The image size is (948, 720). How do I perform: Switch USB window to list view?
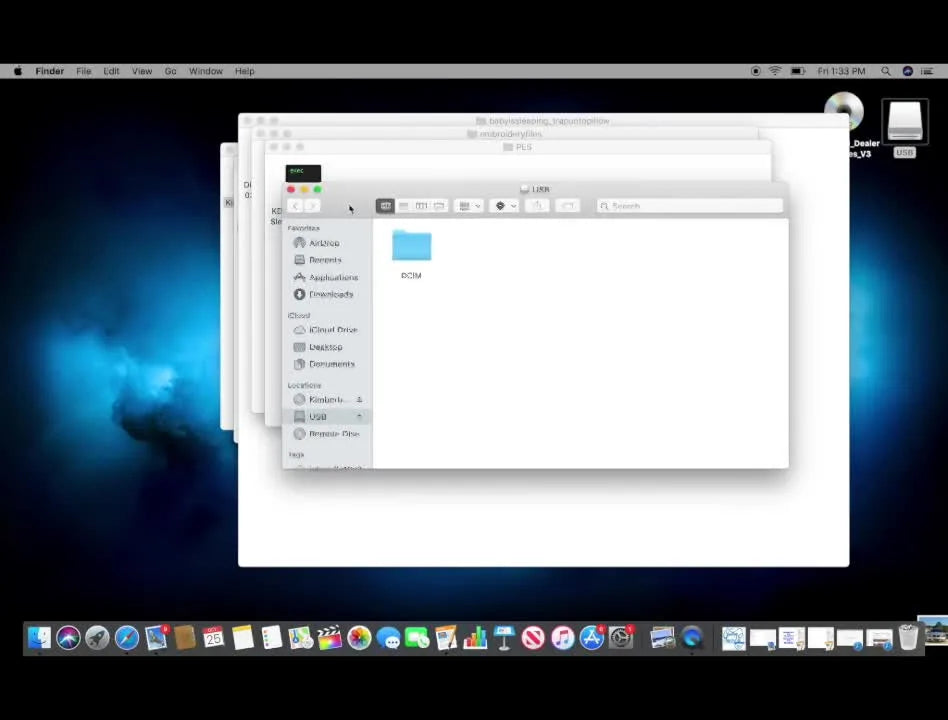403,206
